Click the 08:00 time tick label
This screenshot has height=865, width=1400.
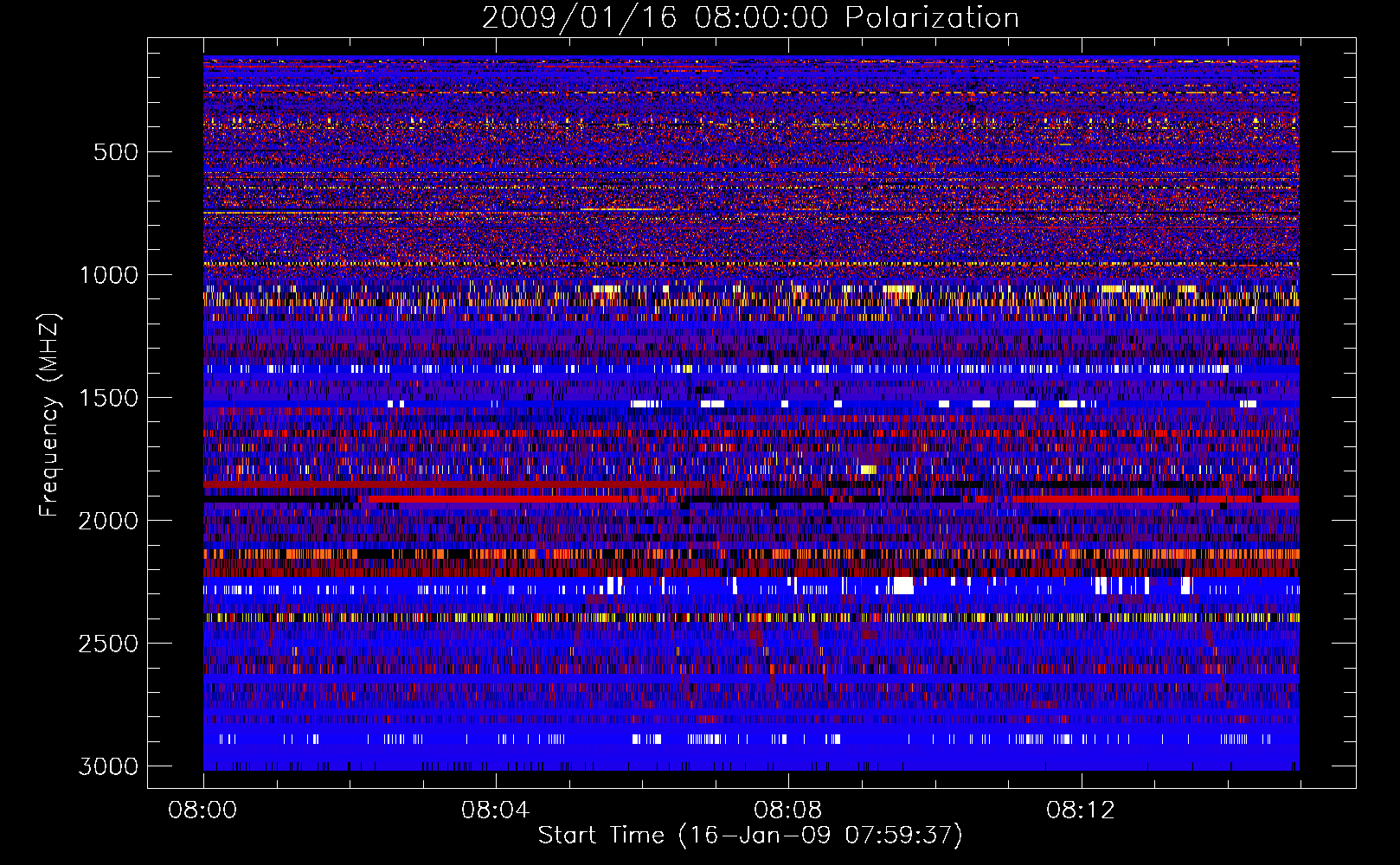(x=203, y=811)
